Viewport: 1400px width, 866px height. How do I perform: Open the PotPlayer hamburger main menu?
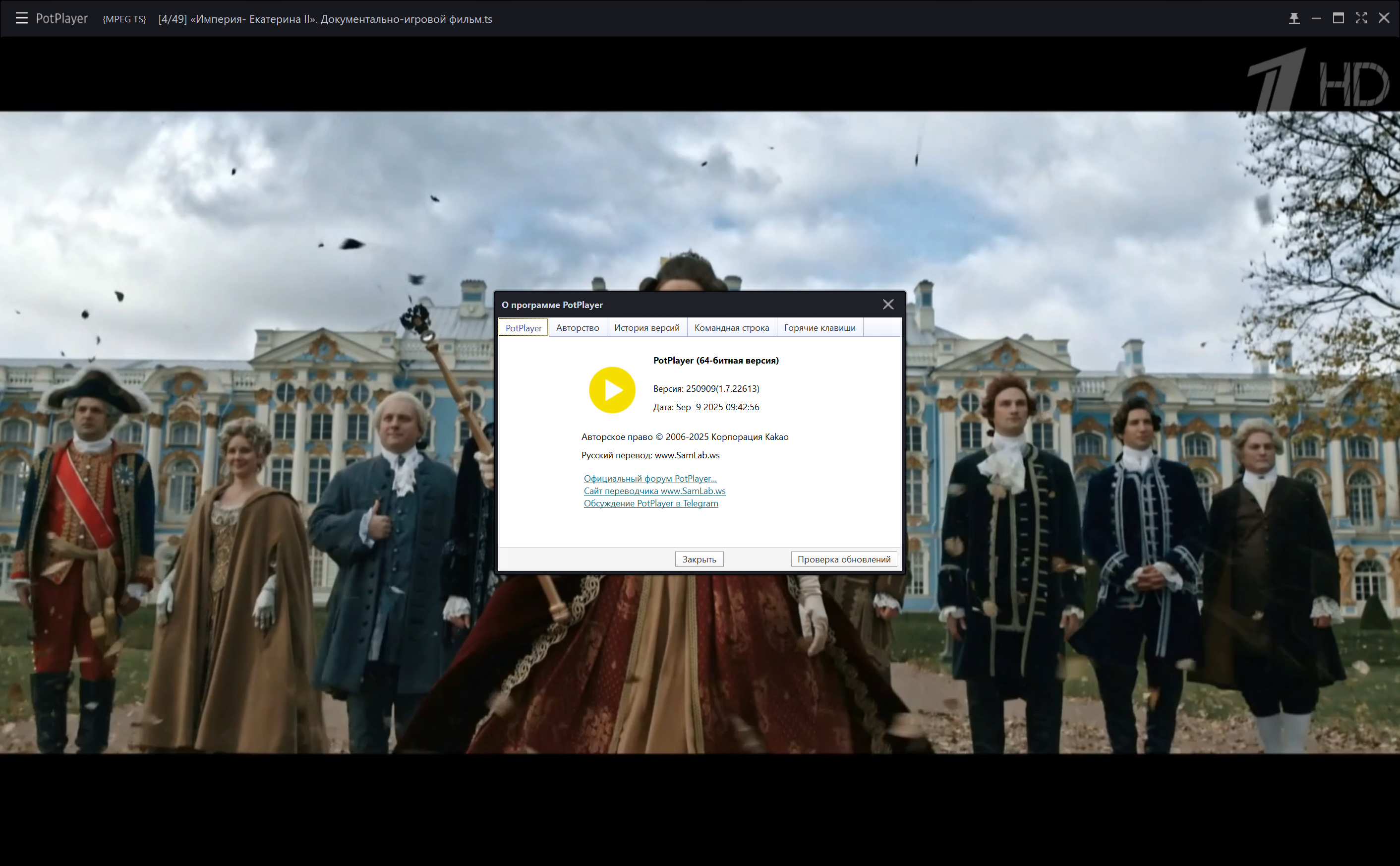tap(22, 18)
